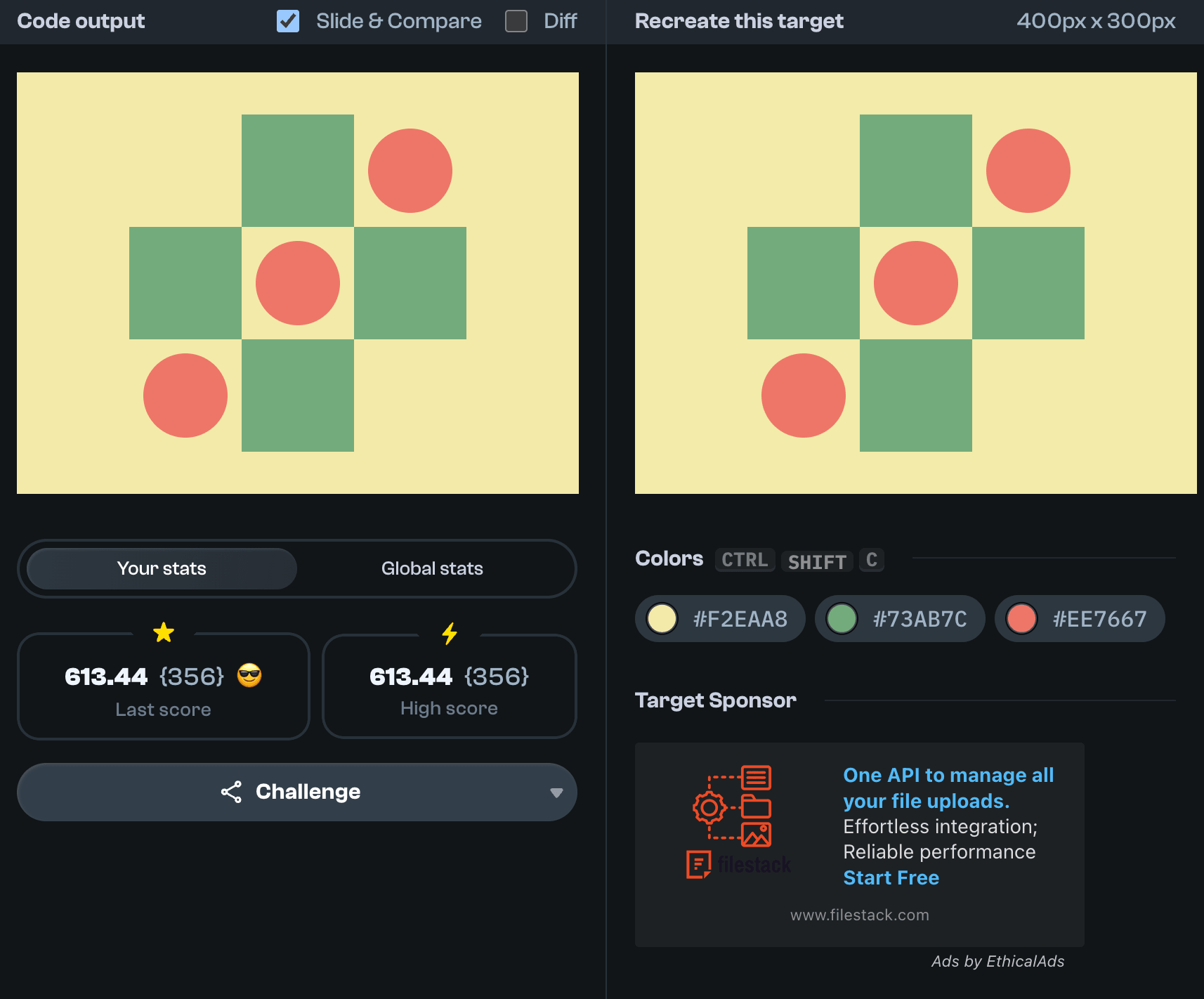Click the SHIFT key badge beside Colors
Viewport: 1204px width, 999px height.
[816, 561]
